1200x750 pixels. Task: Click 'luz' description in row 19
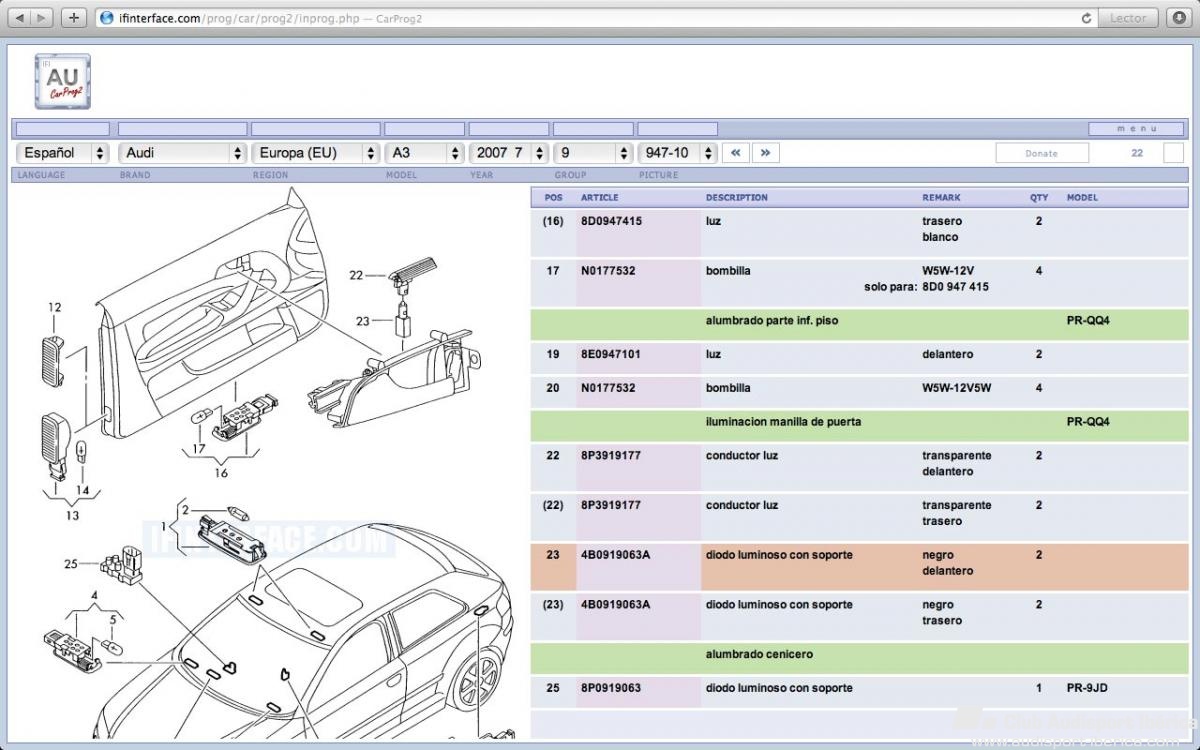point(713,354)
